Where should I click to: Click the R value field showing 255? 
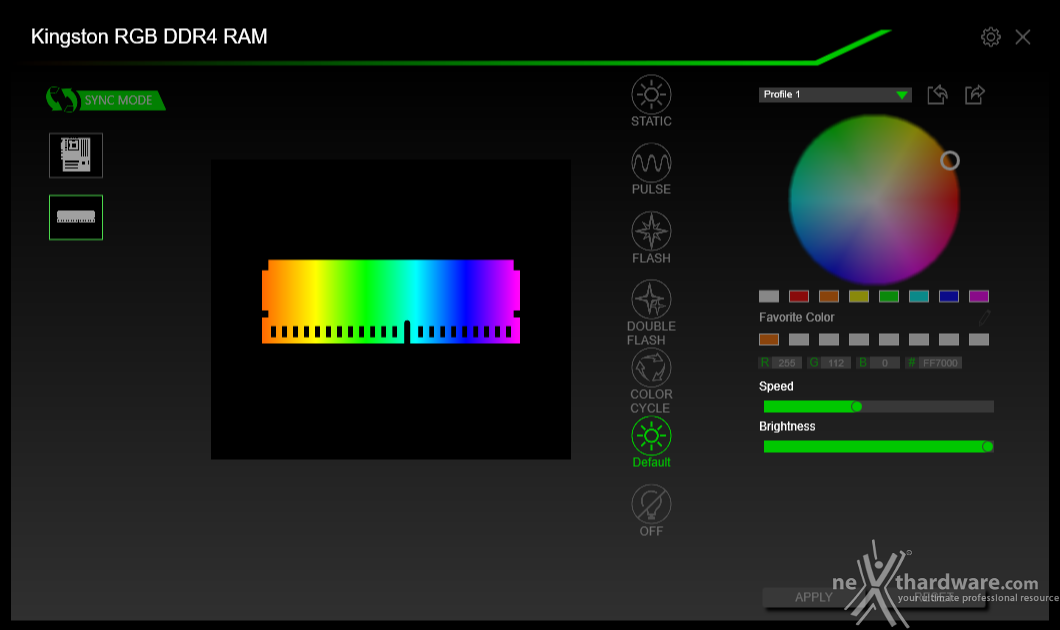(787, 363)
